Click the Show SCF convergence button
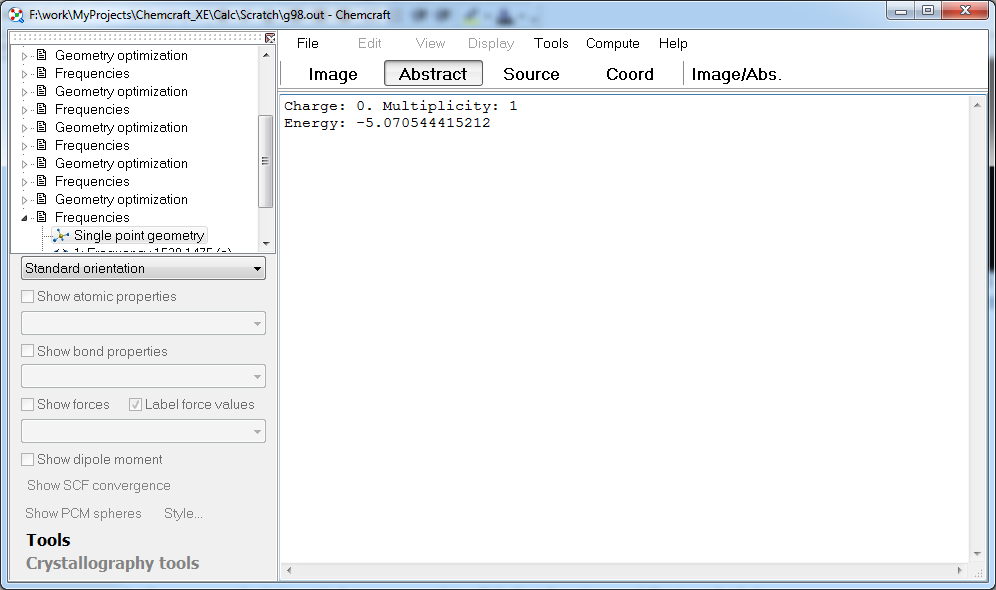Viewport: 996px width, 590px height. pyautogui.click(x=98, y=486)
